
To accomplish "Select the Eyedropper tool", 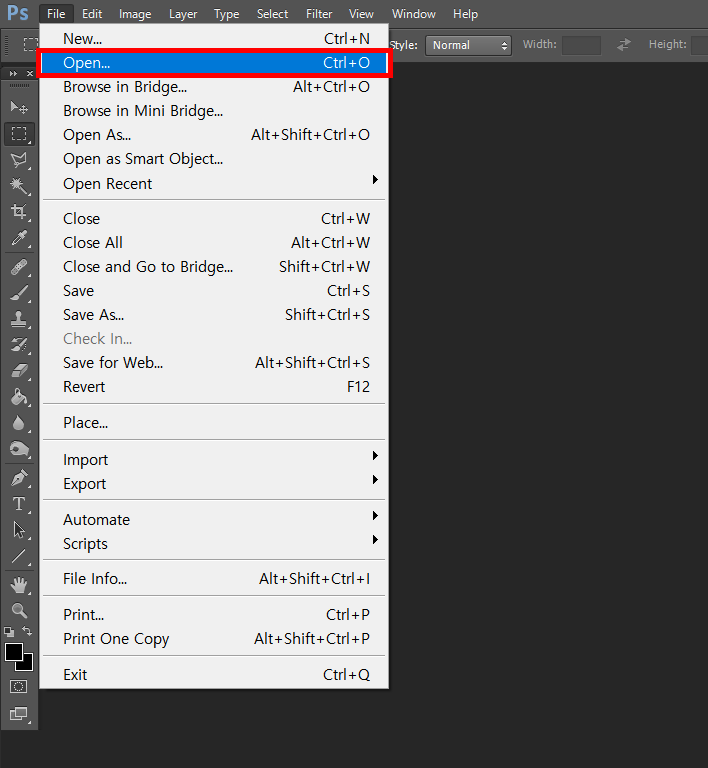I will pos(19,238).
